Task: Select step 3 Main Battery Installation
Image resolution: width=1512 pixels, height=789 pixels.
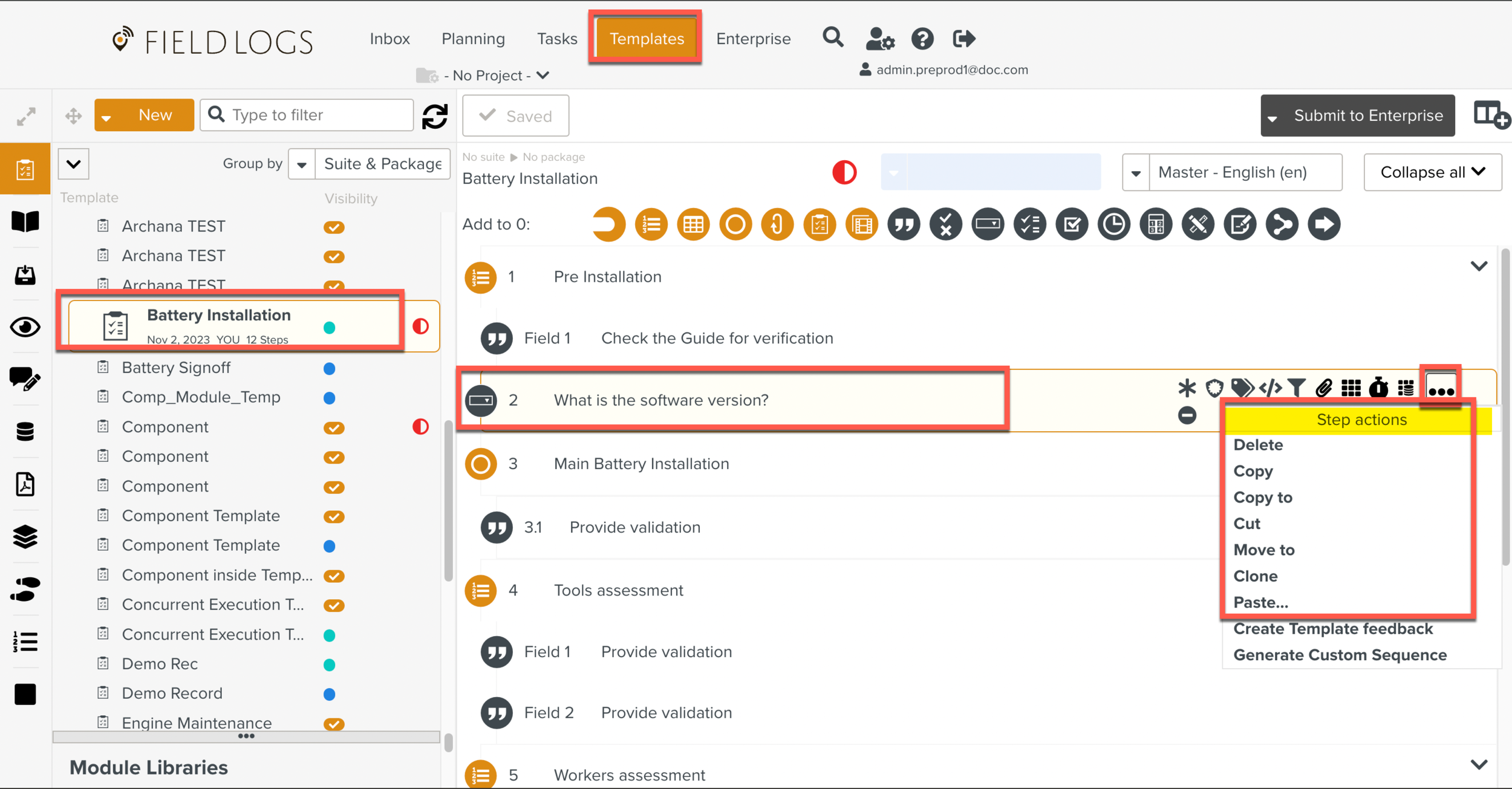Action: pyautogui.click(x=641, y=464)
